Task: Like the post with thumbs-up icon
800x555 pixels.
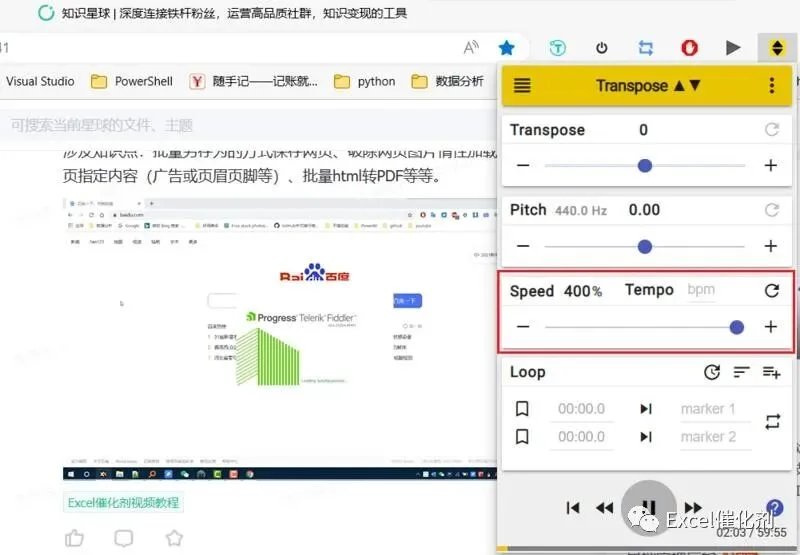Action: click(x=74, y=538)
